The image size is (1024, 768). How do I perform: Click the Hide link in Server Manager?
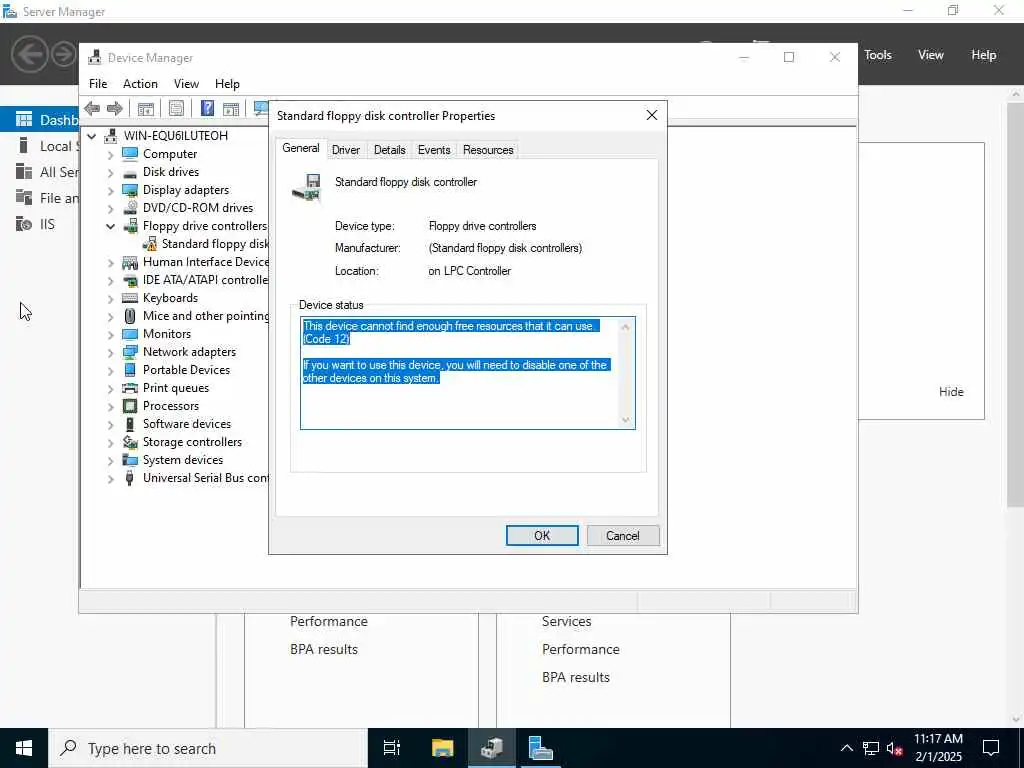[x=951, y=392]
